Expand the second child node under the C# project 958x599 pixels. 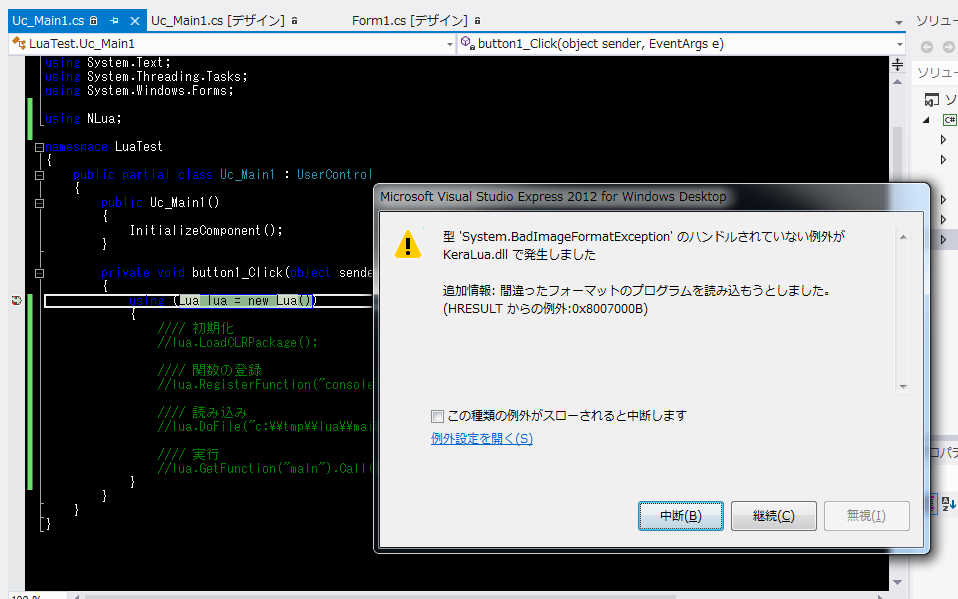(x=943, y=160)
